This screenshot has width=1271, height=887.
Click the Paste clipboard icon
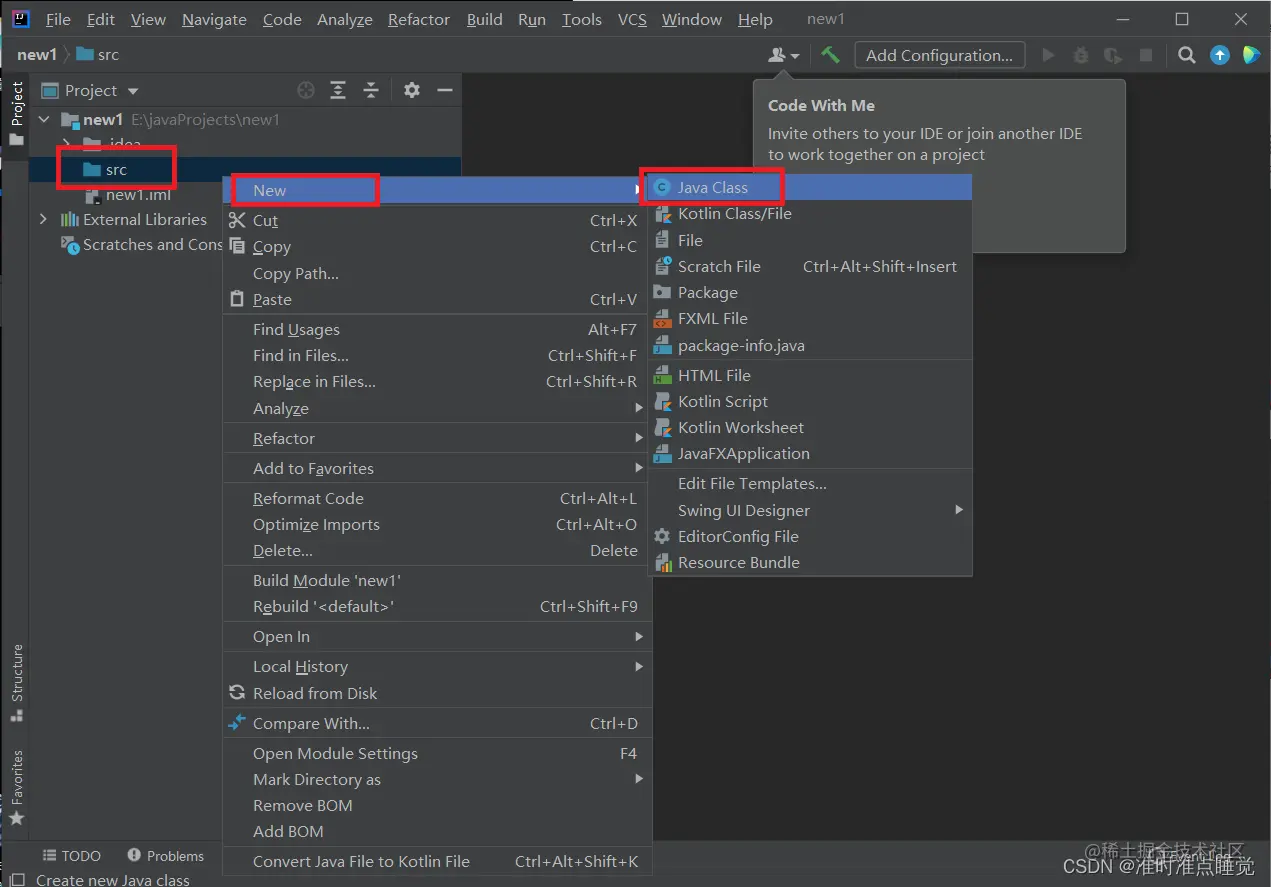(237, 299)
